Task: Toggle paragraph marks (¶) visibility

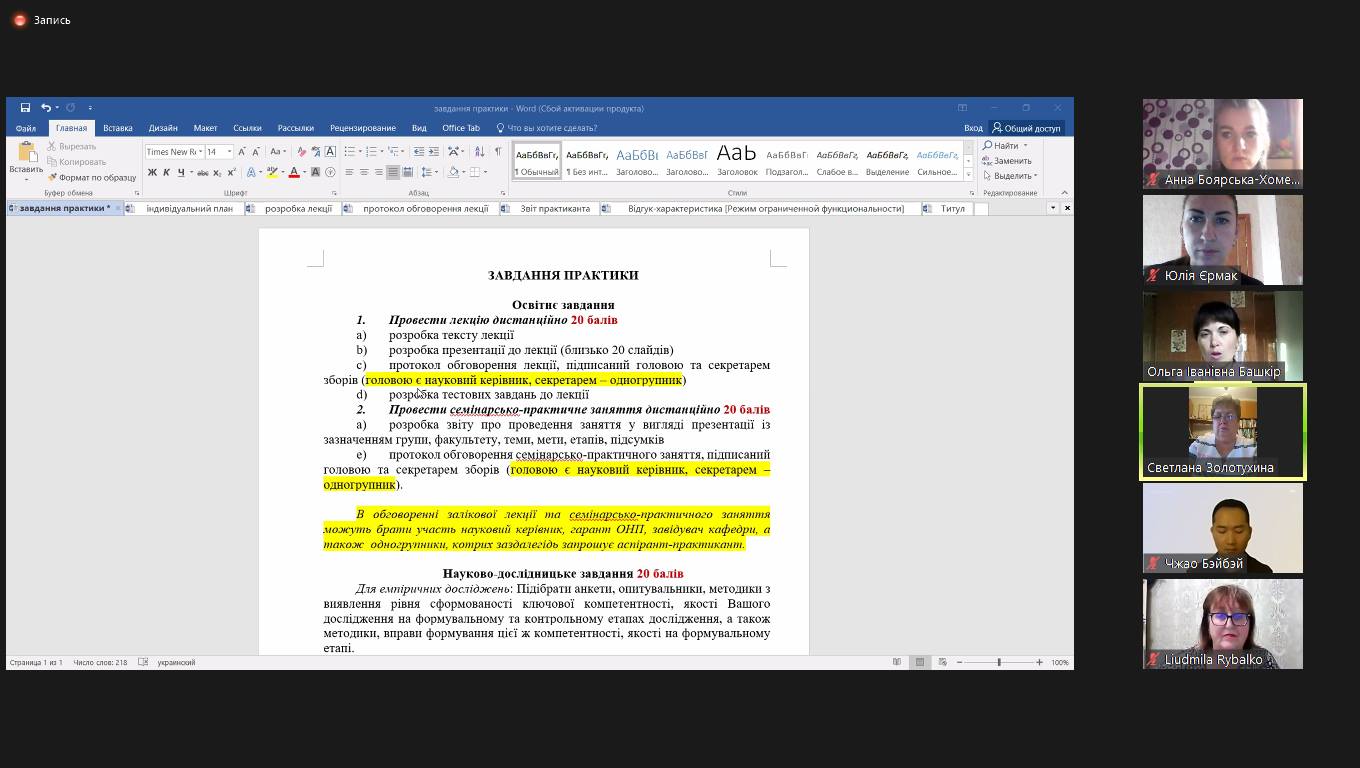Action: click(x=497, y=152)
